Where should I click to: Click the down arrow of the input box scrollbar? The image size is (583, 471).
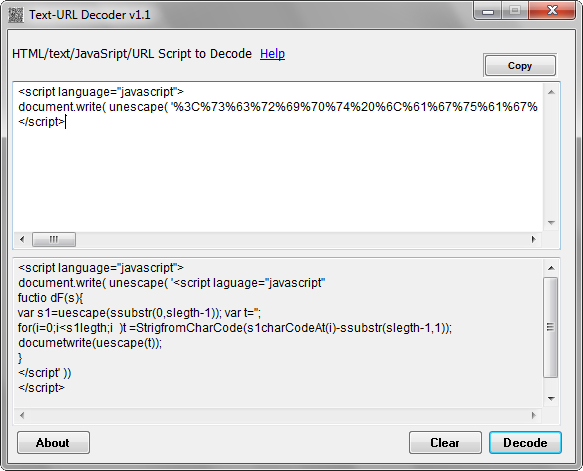551,223
